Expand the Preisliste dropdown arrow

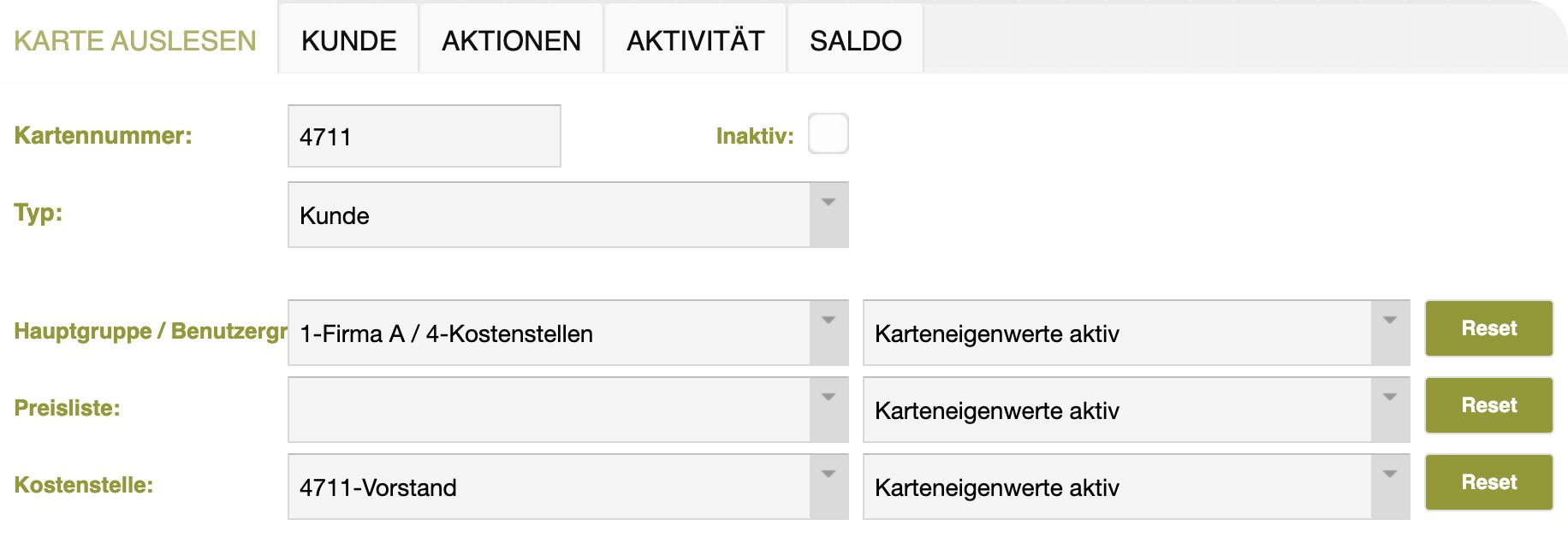(829, 410)
